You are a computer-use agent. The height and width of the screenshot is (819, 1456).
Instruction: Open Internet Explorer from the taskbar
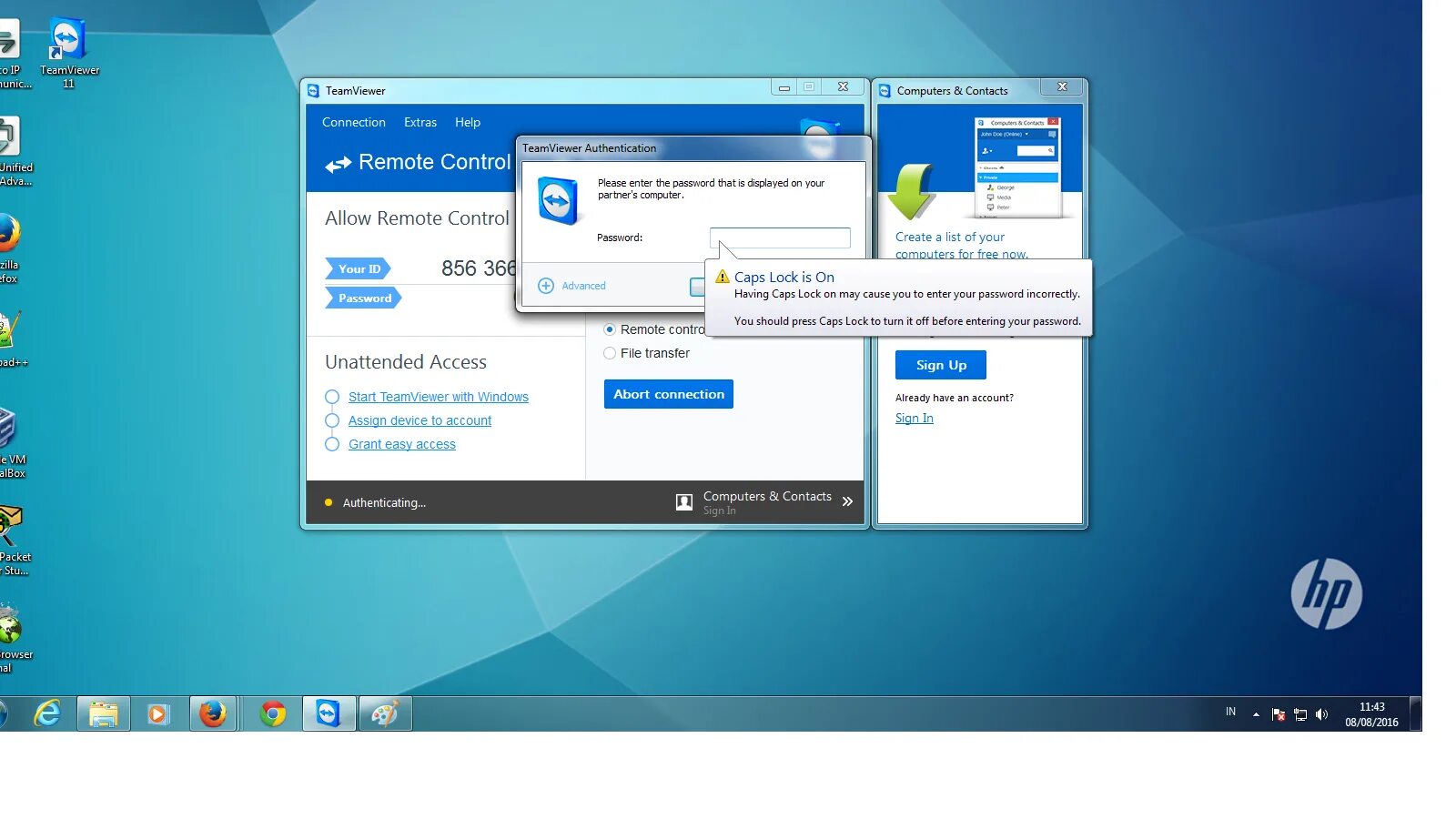pos(47,713)
